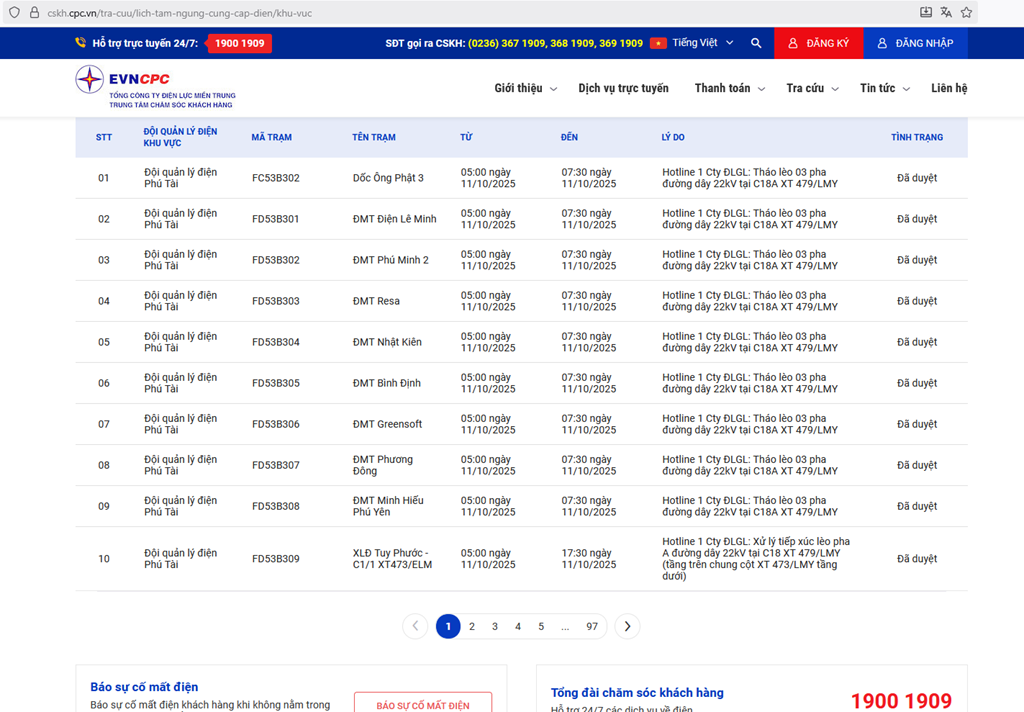
Task: Open Dịch vụ trực tuyến menu item
Action: point(623,88)
